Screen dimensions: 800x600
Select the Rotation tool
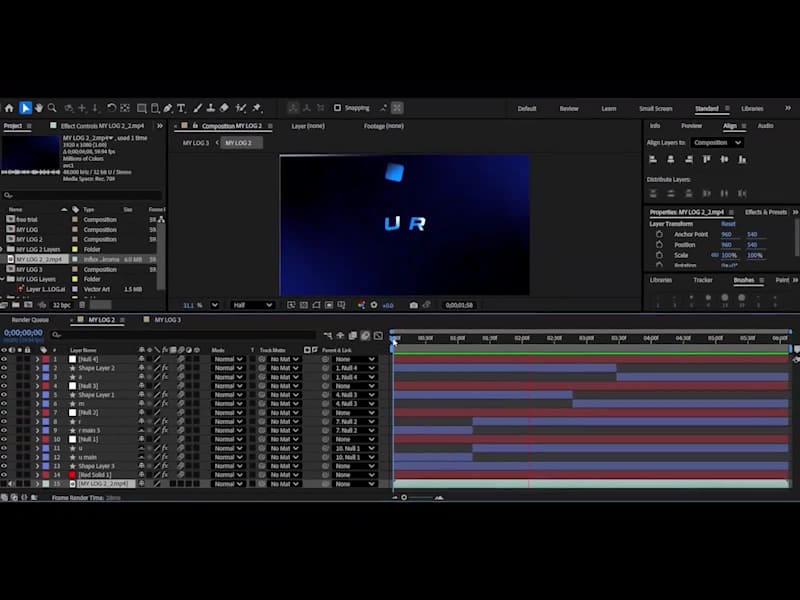pyautogui.click(x=111, y=108)
